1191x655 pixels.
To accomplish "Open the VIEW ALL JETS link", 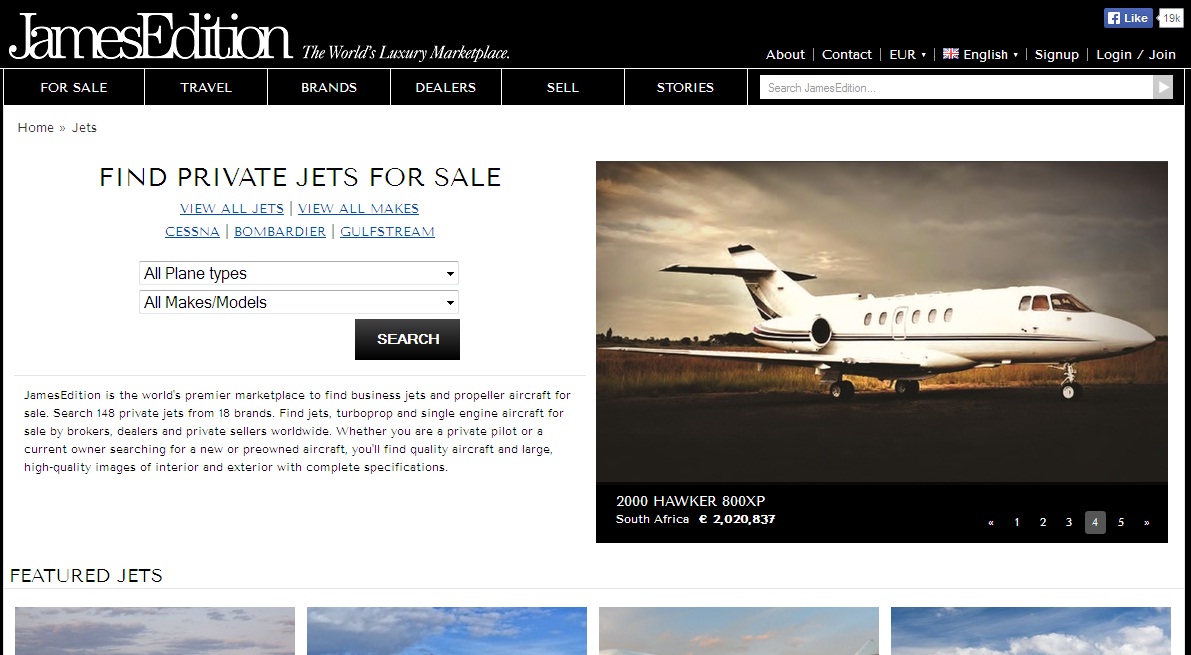I will tap(232, 208).
